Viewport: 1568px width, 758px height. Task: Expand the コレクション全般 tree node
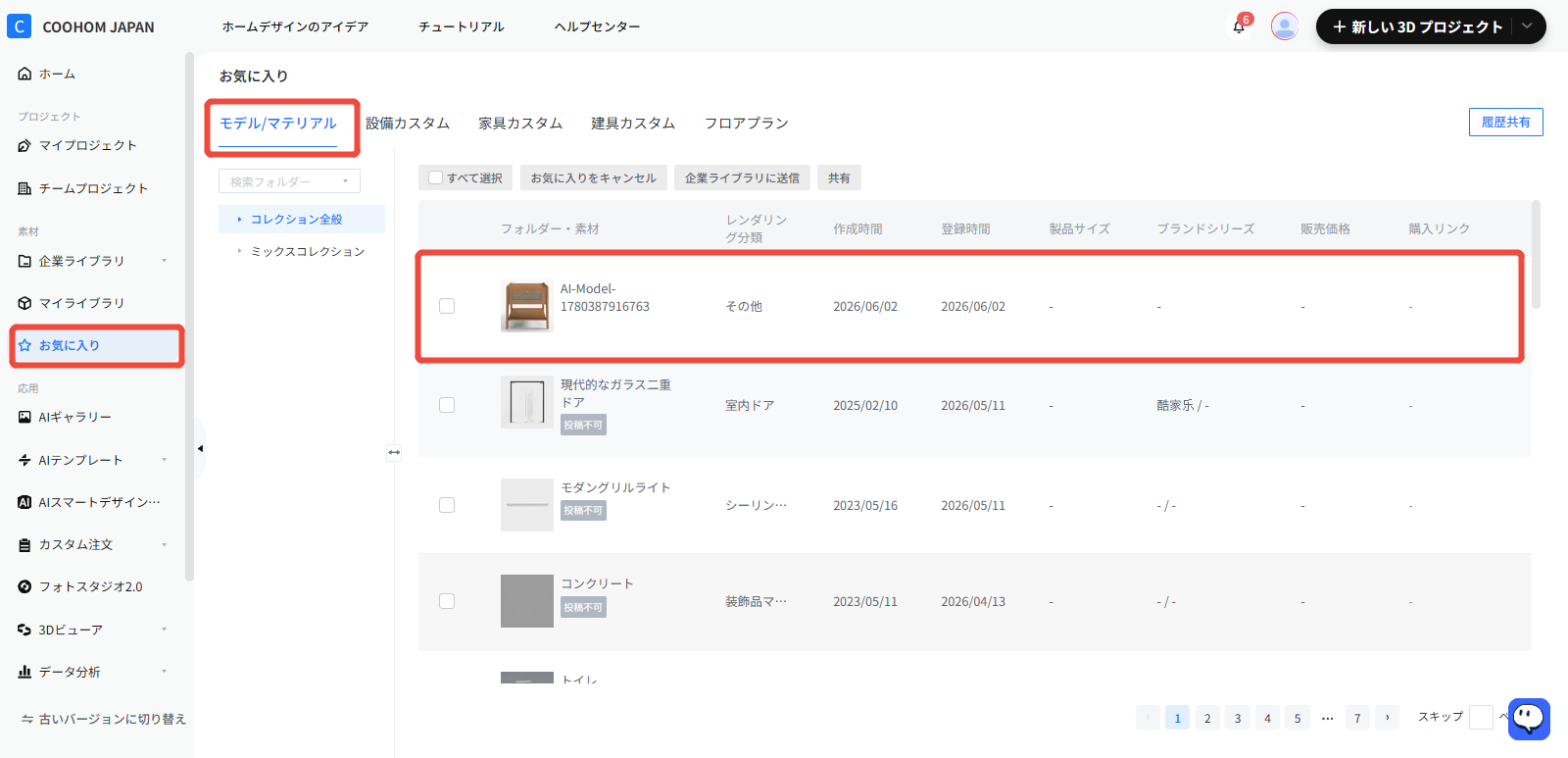[x=239, y=220]
